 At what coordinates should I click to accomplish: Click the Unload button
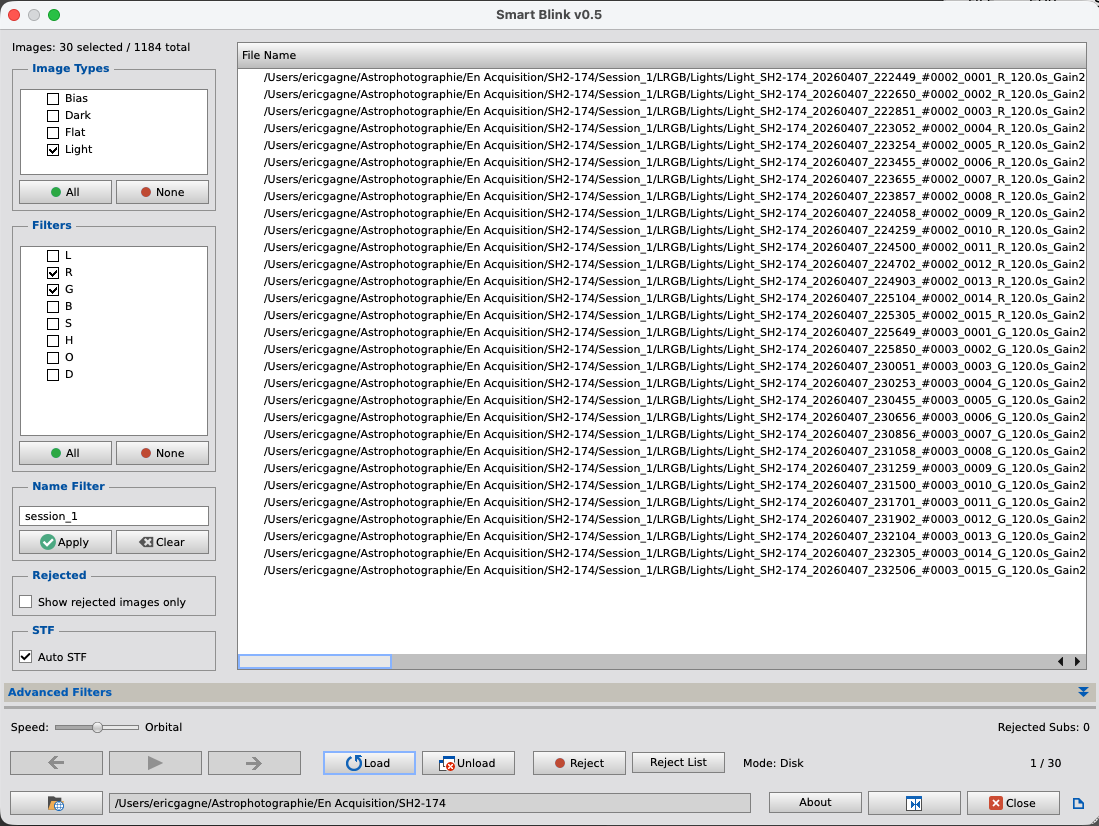click(x=467, y=763)
